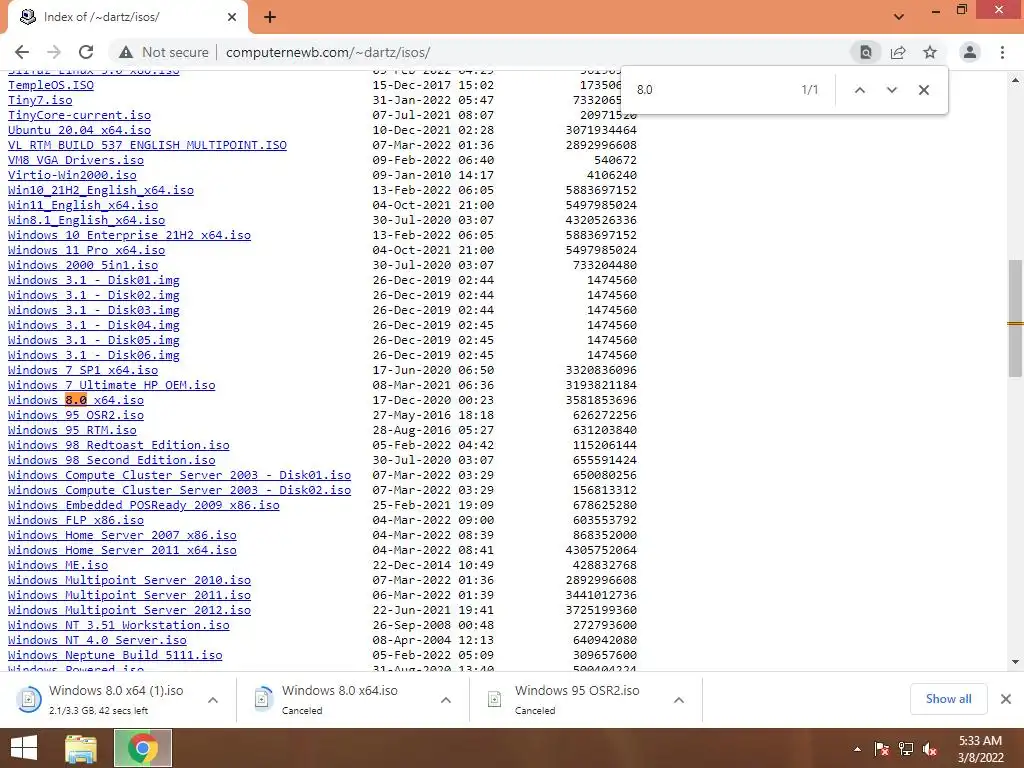Open Windows_Neptune_Build_5111.iso link
This screenshot has height=768, width=1024.
coord(115,656)
